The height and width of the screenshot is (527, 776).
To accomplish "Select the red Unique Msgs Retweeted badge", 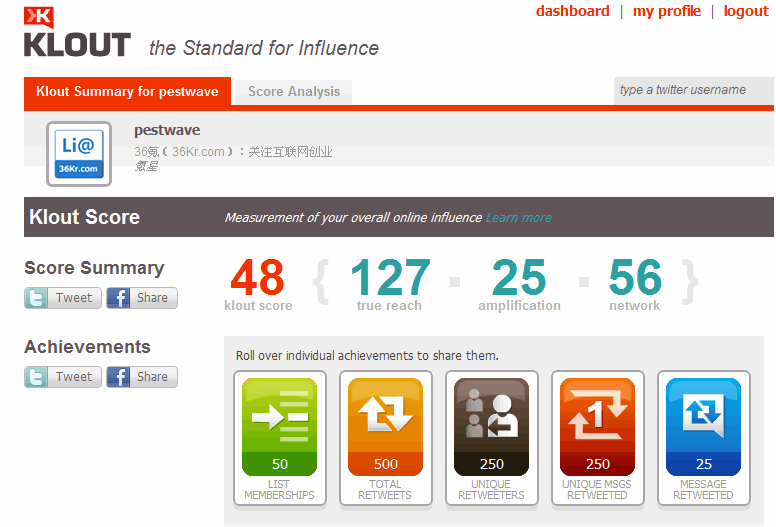I will point(597,438).
